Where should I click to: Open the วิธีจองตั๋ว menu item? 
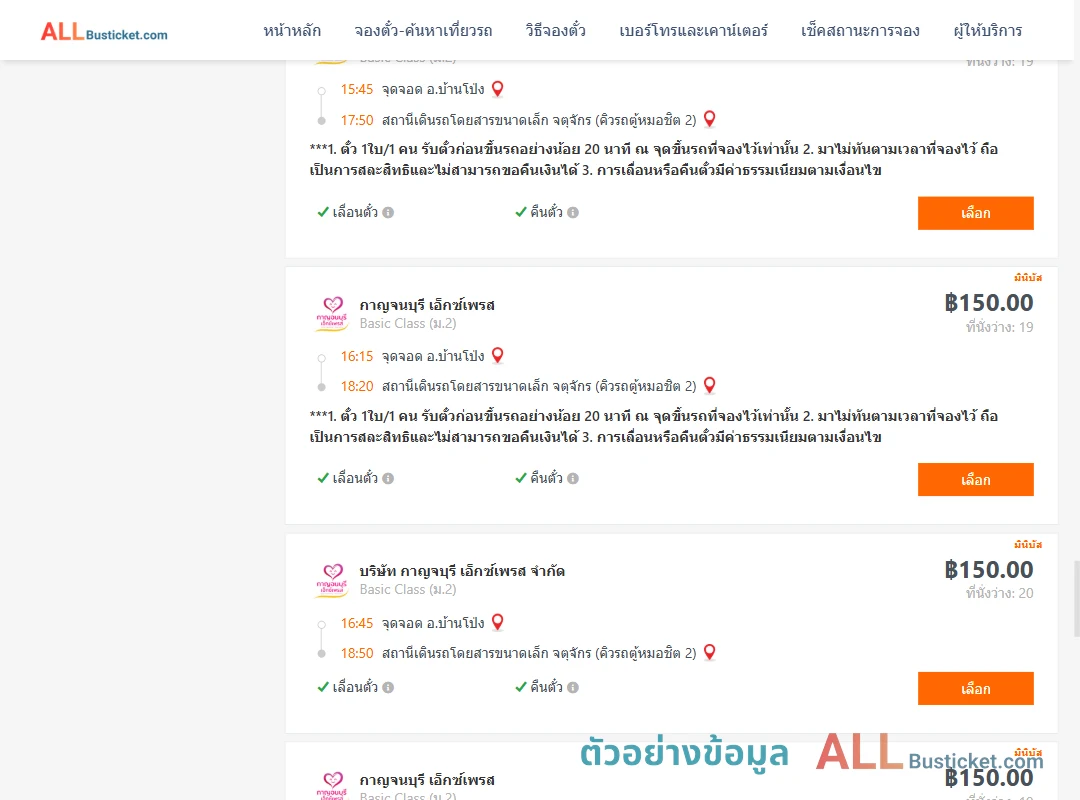click(555, 31)
